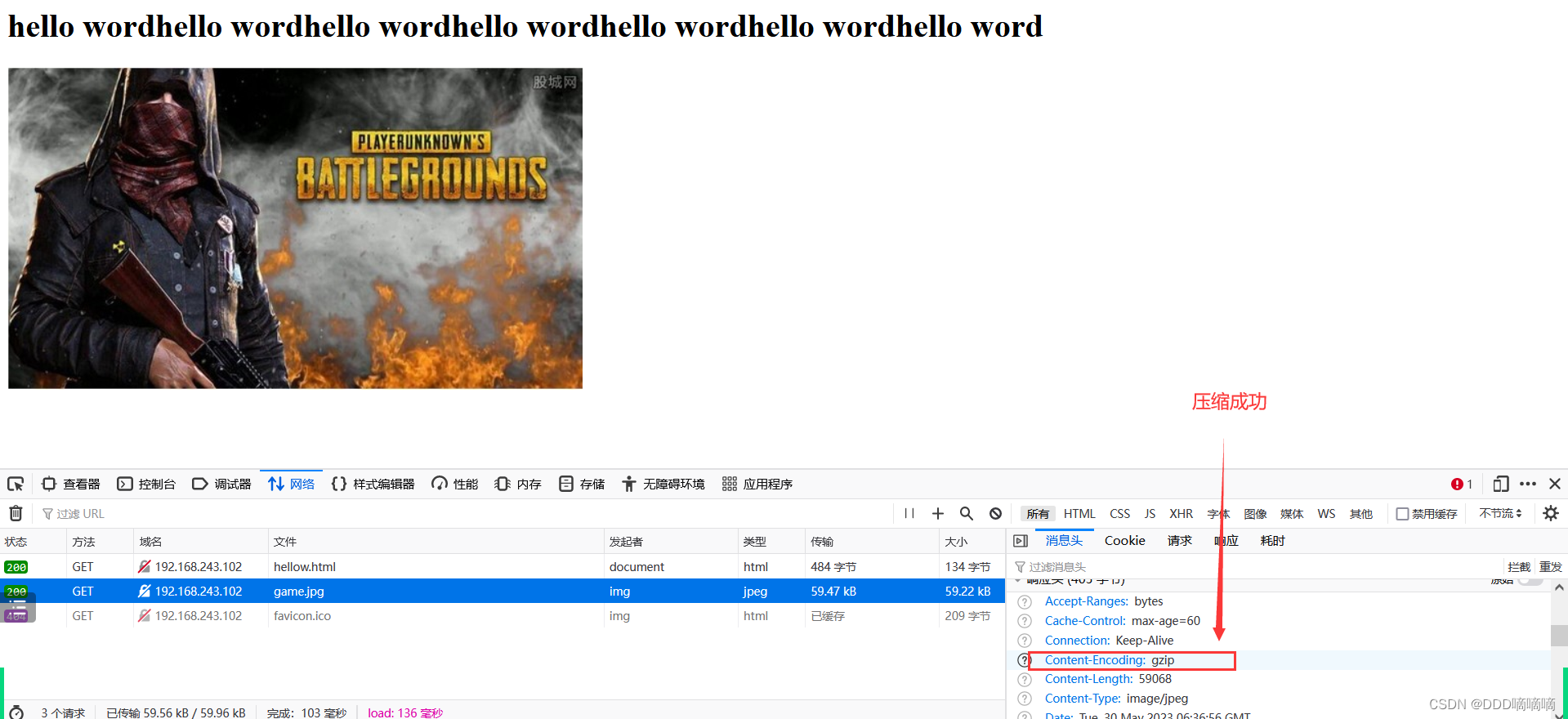The height and width of the screenshot is (719, 1568).
Task: Open the request blocking icon
Action: click(x=995, y=513)
